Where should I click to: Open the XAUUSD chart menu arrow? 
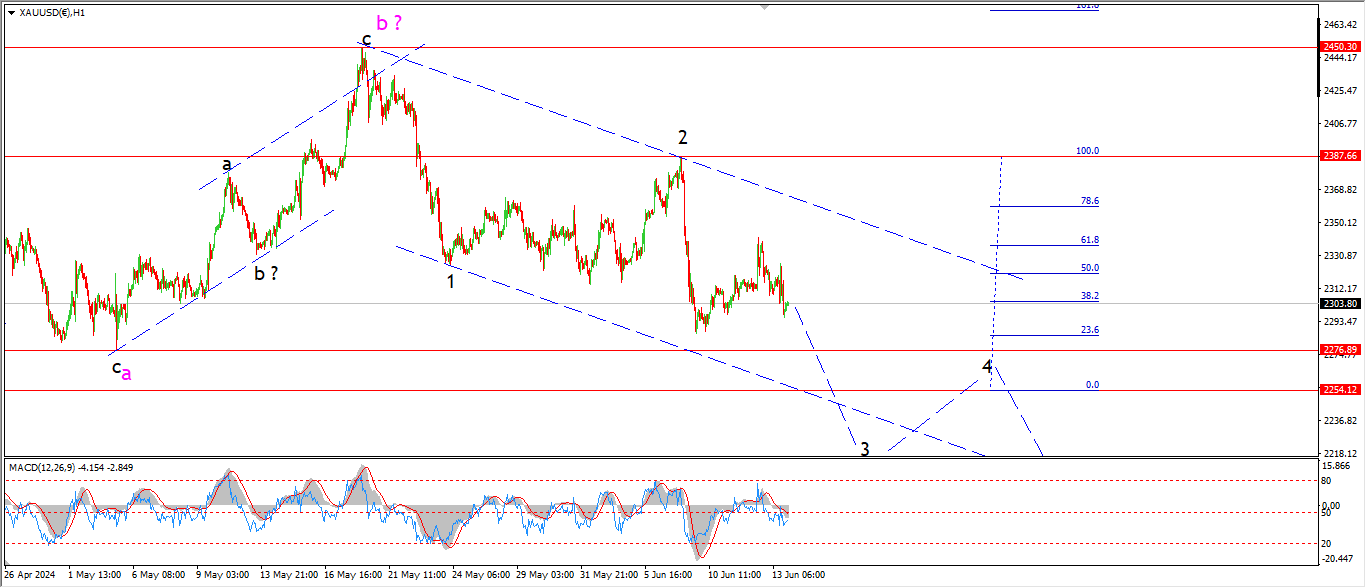pyautogui.click(x=11, y=13)
